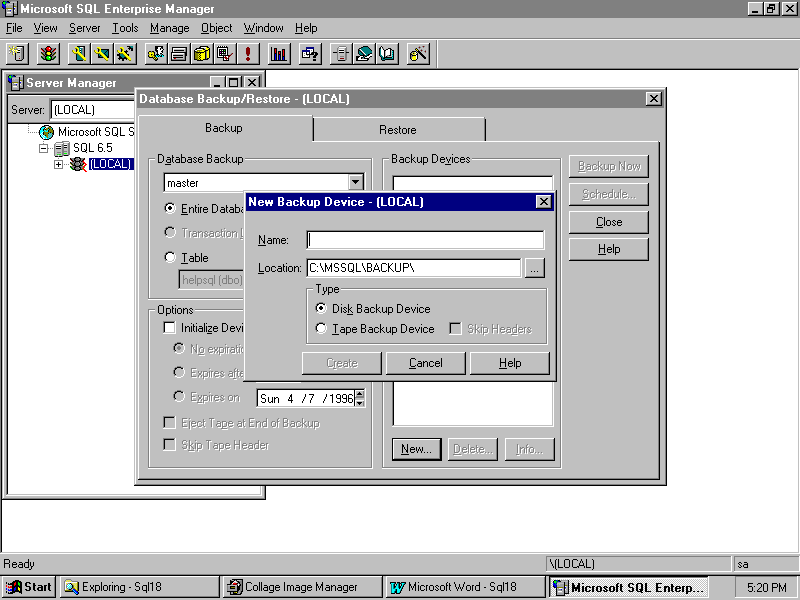This screenshot has height=600, width=800.
Task: Enable the Initialize Device checkbox
Action: point(170,328)
